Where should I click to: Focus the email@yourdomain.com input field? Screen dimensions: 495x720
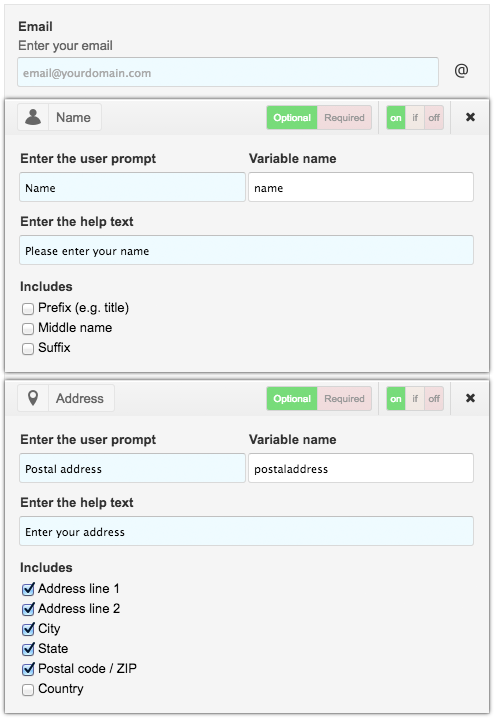coord(228,72)
